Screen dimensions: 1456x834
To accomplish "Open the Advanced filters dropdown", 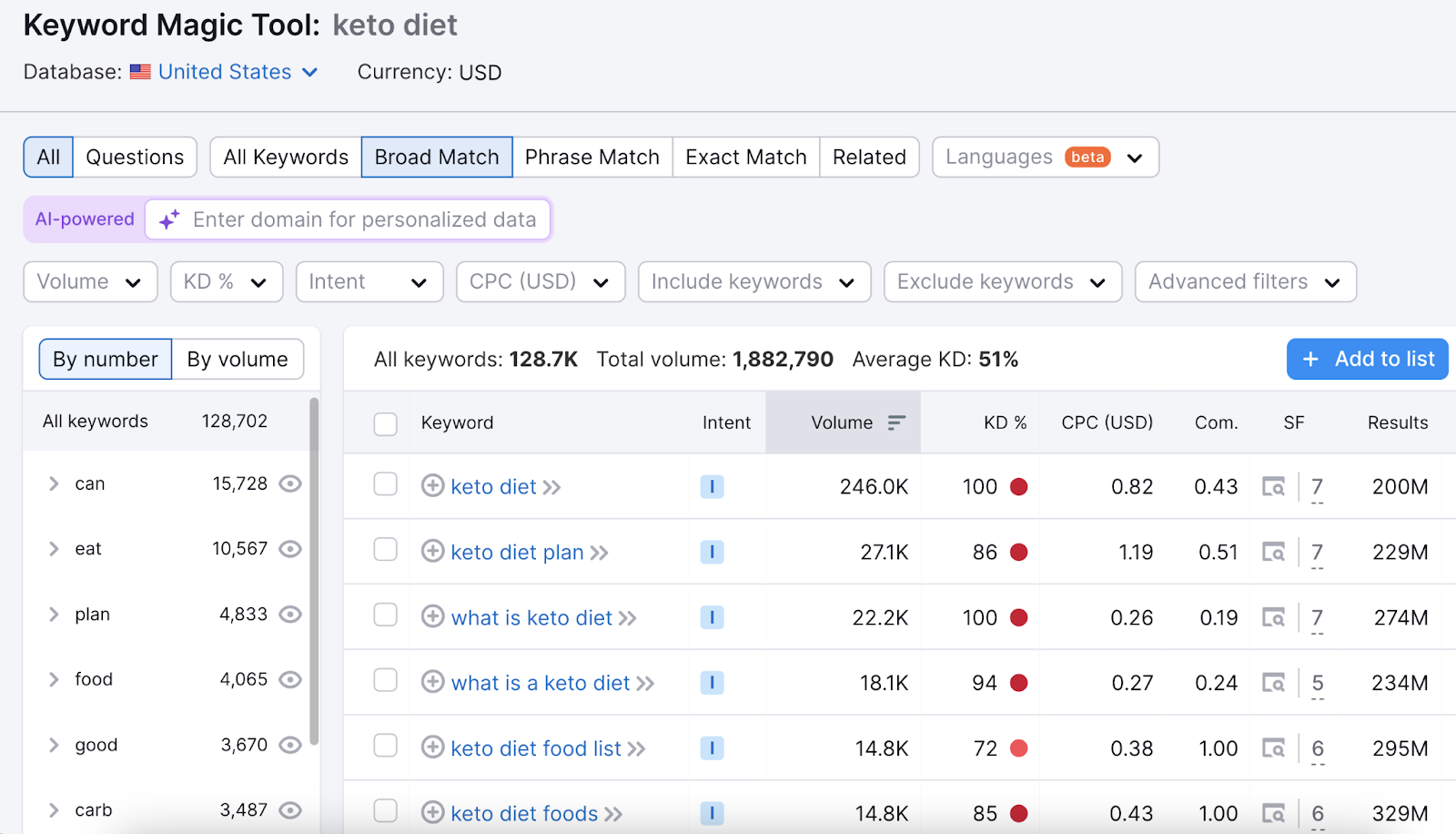I will (x=1244, y=281).
